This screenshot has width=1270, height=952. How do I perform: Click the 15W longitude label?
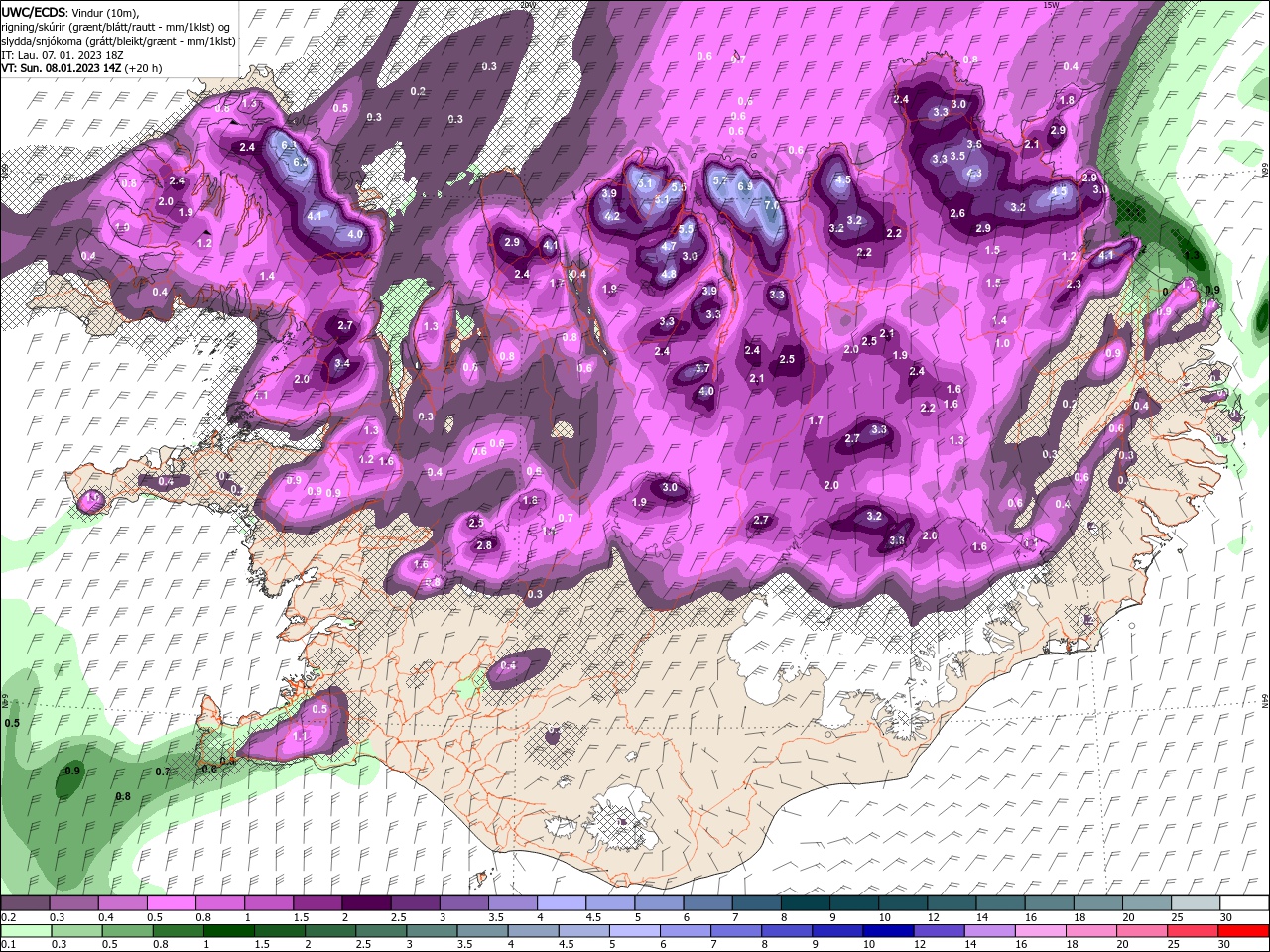(1051, 4)
